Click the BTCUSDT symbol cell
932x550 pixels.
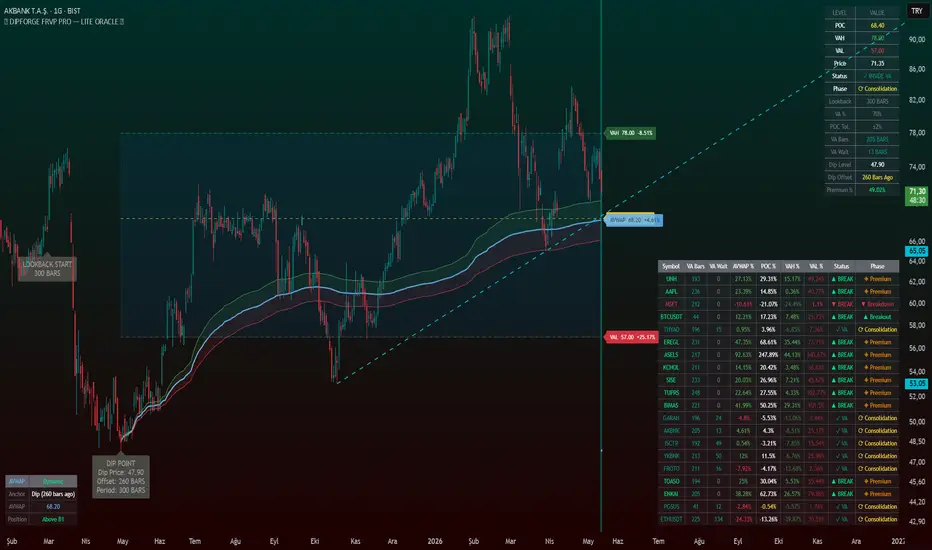pos(671,317)
